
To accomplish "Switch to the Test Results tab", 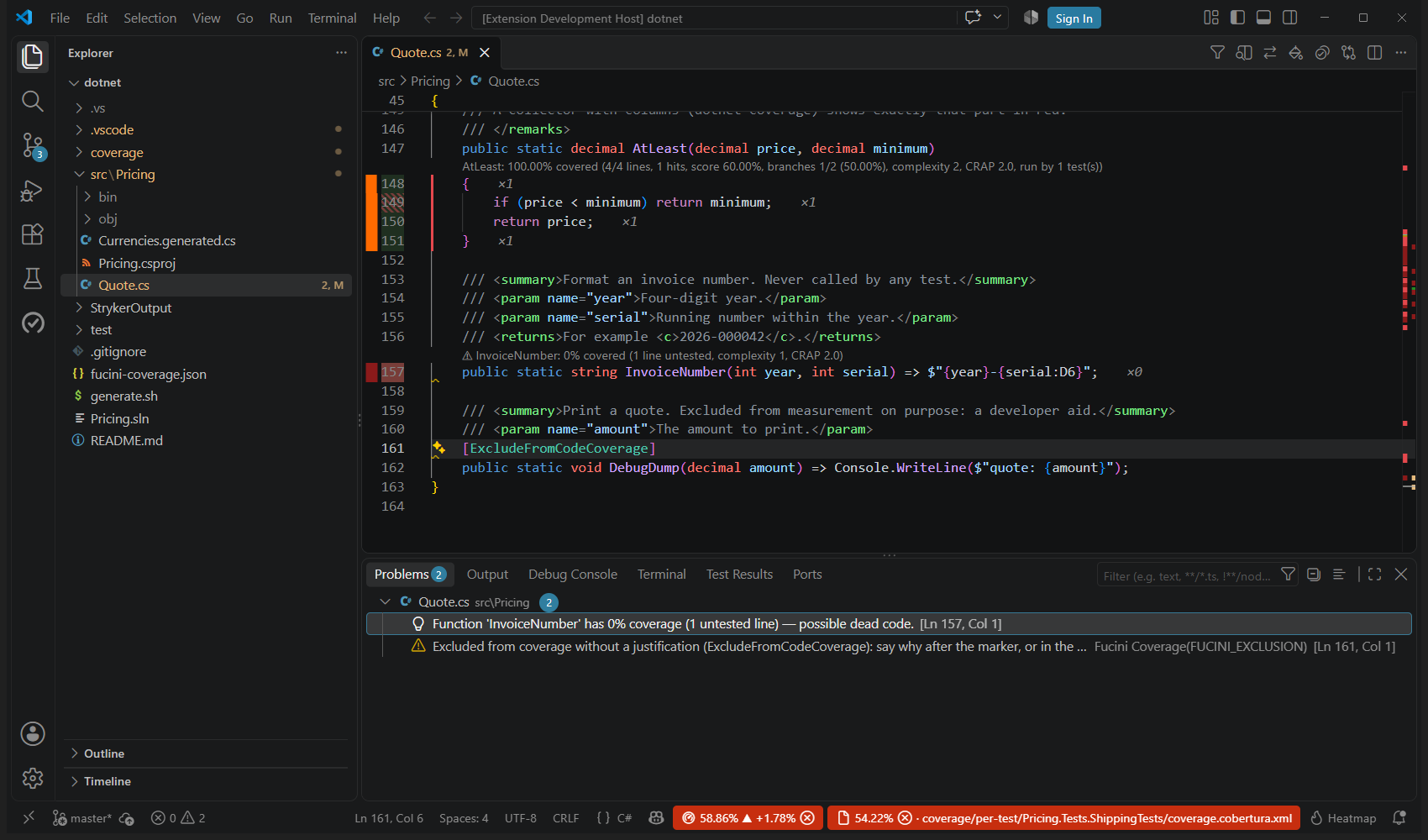I will click(x=739, y=575).
